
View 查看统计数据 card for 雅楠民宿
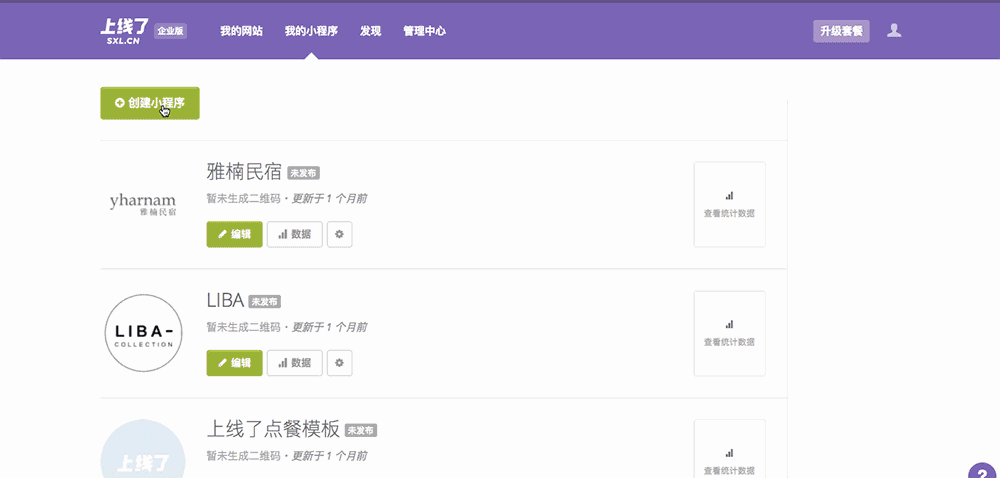[x=730, y=205]
